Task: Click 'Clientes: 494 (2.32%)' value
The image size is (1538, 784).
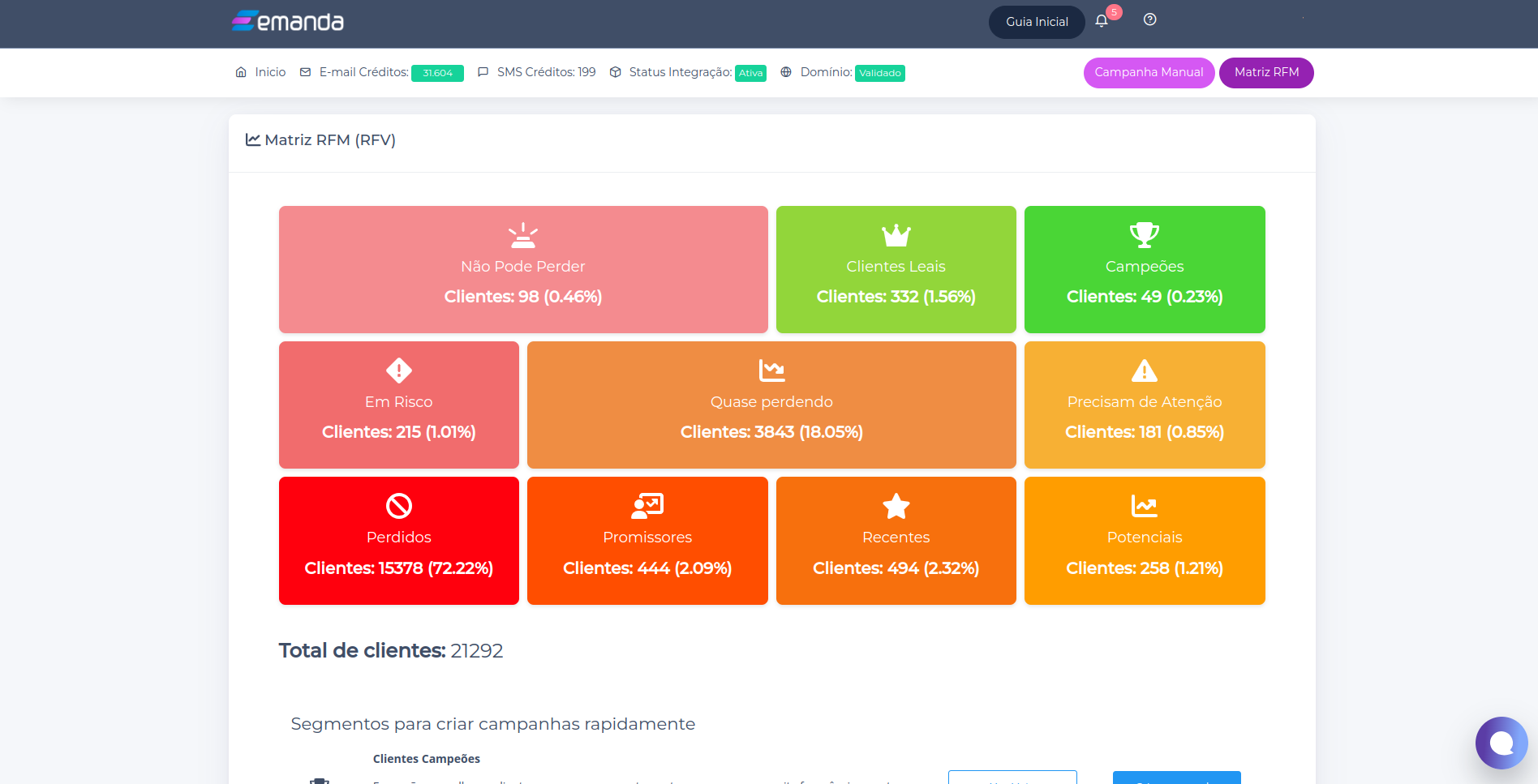Action: point(896,568)
